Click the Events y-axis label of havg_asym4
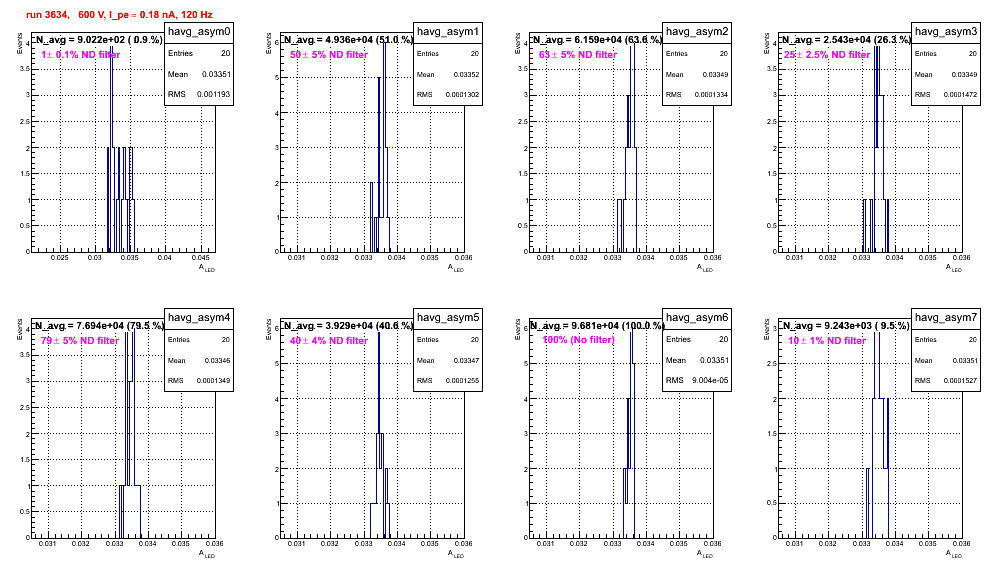The width and height of the screenshot is (996, 572). 20,329
